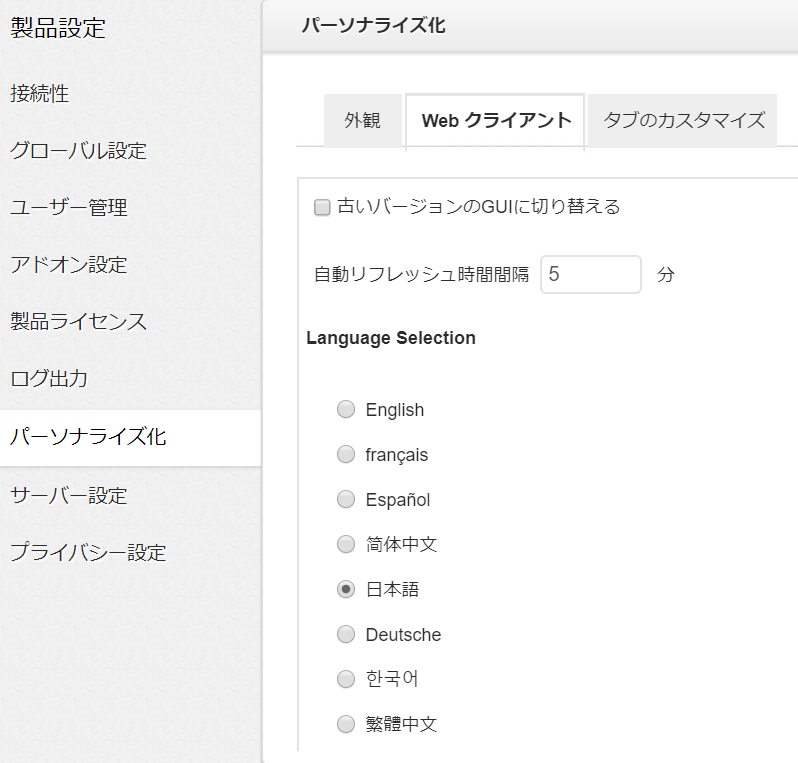Select 日本語 radio button
The width and height of the screenshot is (798, 763).
[x=346, y=589]
